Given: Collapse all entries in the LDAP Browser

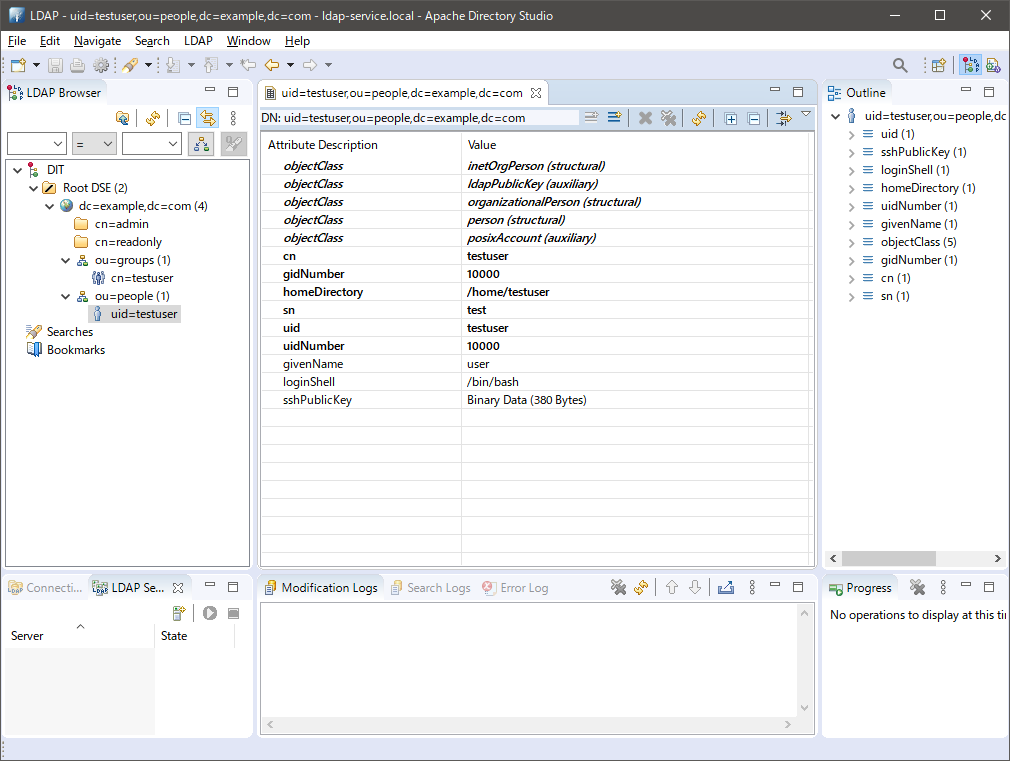Looking at the screenshot, I should (x=184, y=117).
